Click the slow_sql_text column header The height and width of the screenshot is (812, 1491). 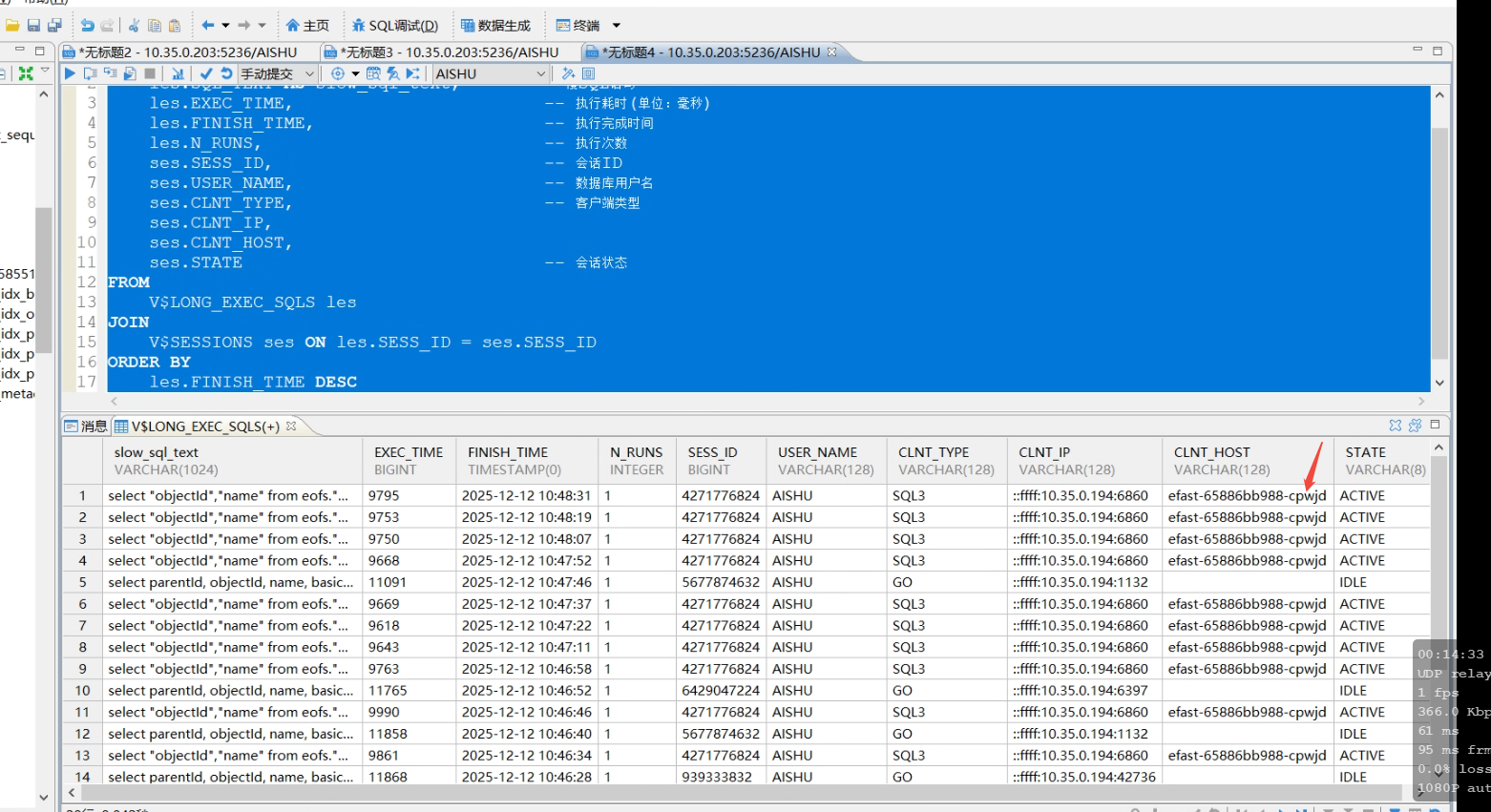[232, 461]
